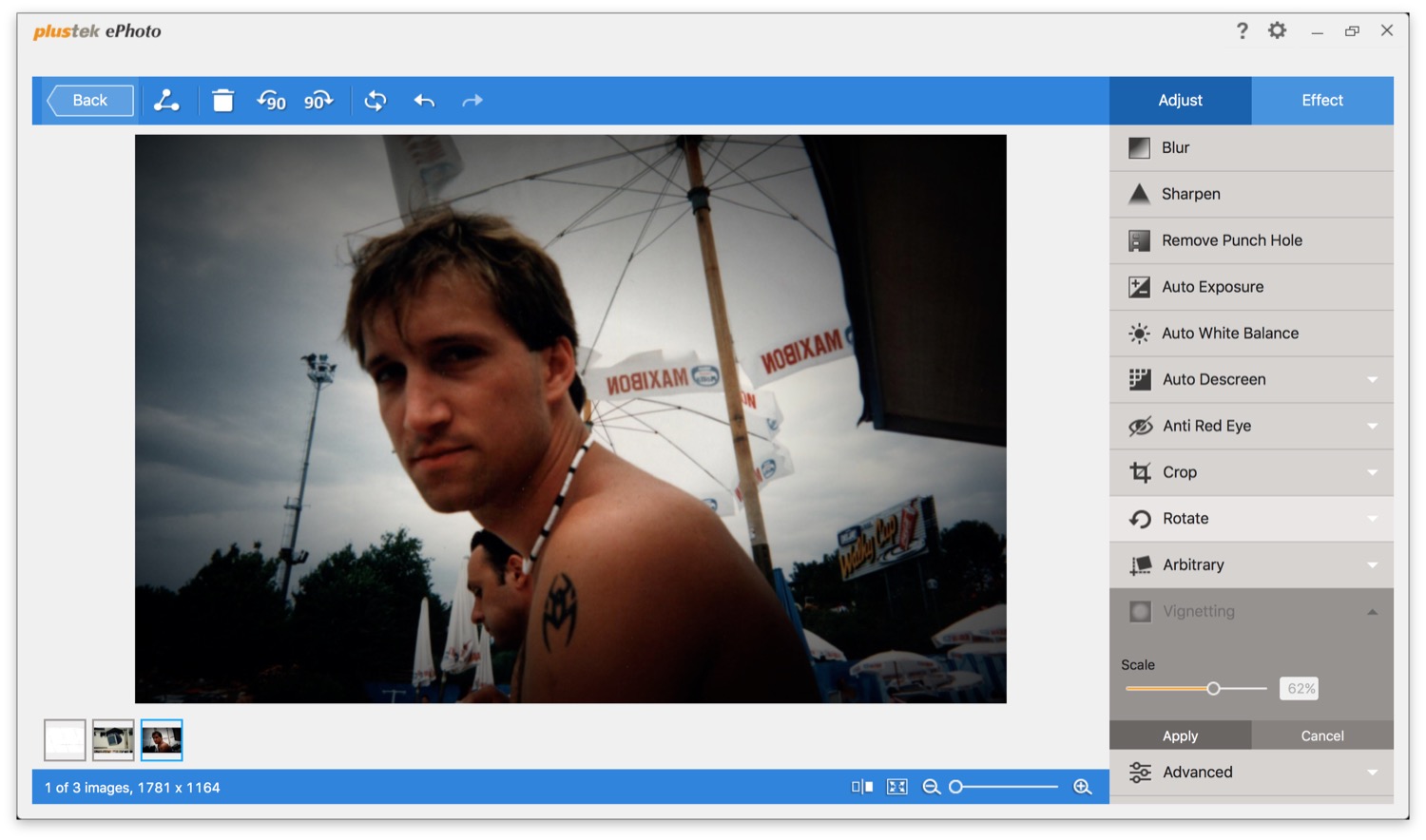
Task: Collapse the Vignetting section
Action: [x=1372, y=612]
